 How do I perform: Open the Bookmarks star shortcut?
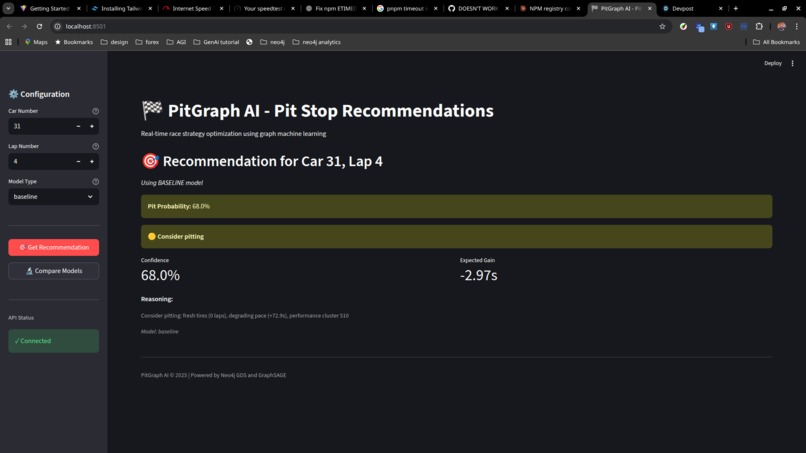[x=74, y=42]
